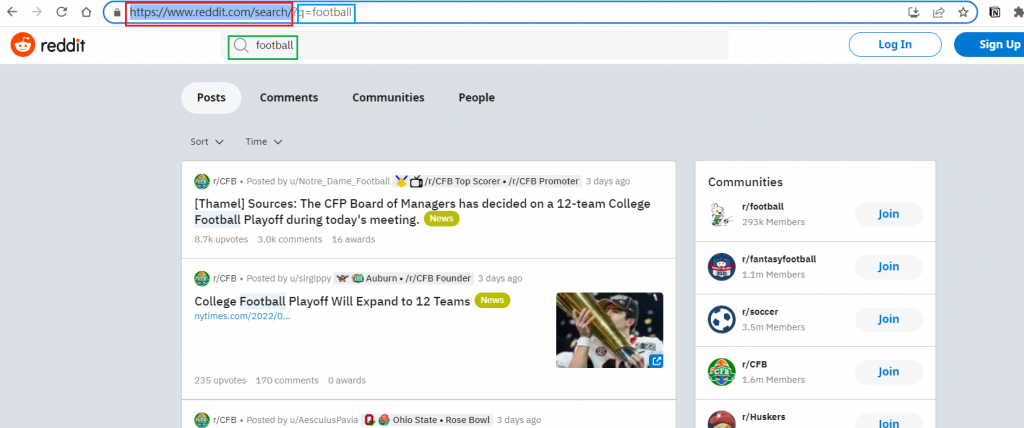Switch to the Comments tab
Image resolution: width=1024 pixels, height=428 pixels.
tap(289, 98)
